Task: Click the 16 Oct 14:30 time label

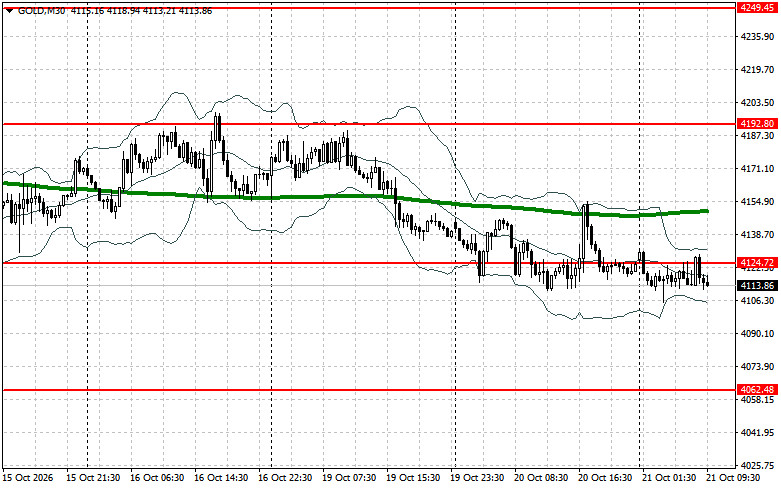Action: pyautogui.click(x=221, y=478)
